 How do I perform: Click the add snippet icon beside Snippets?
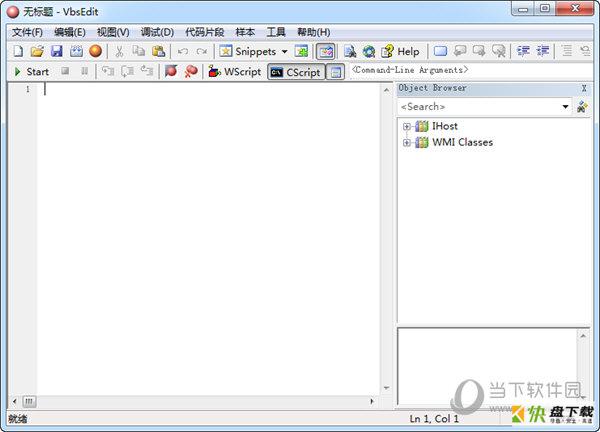(x=302, y=51)
